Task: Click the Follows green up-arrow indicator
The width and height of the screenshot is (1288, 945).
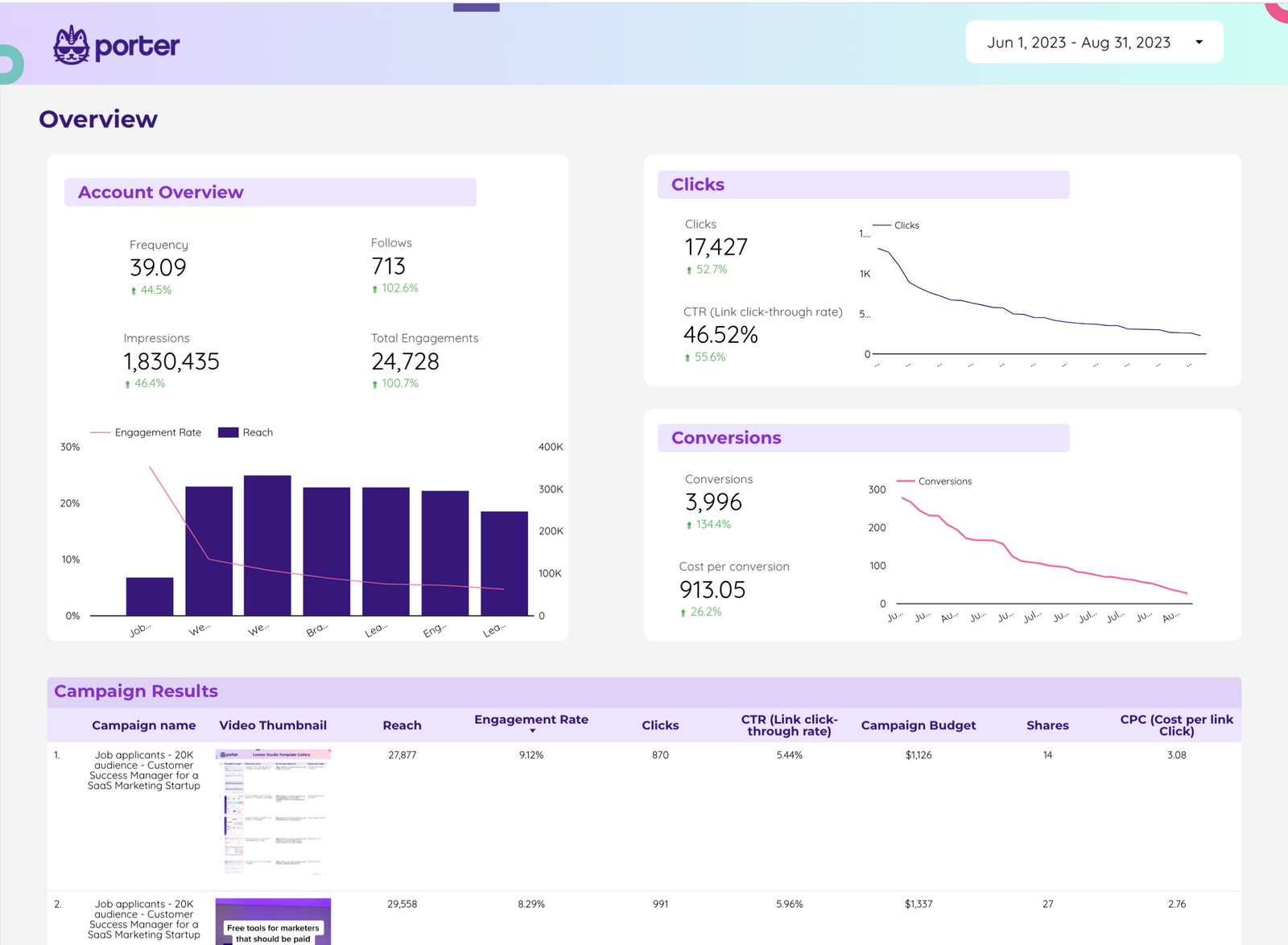Action: 375,289
